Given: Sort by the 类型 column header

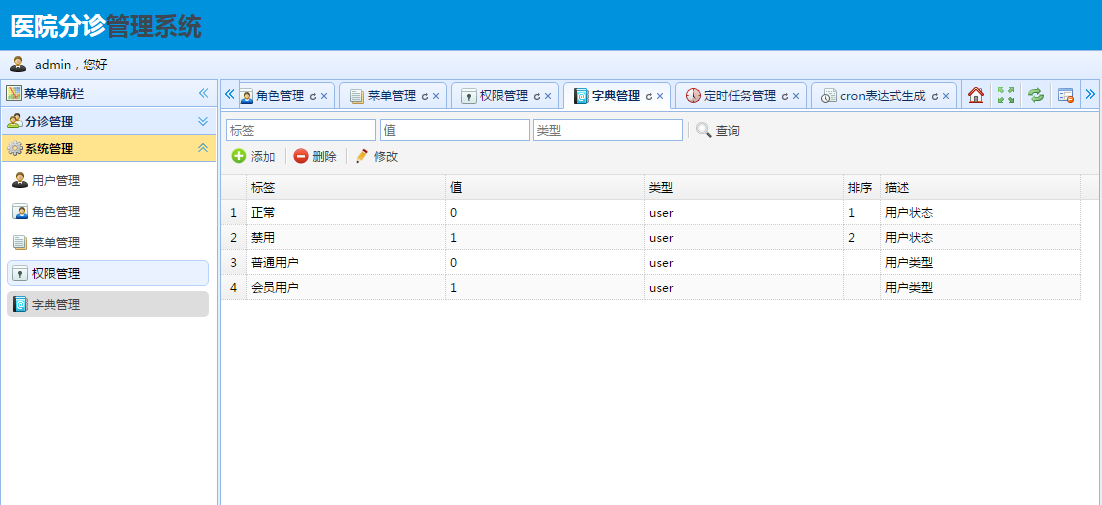Looking at the screenshot, I should (x=744, y=188).
